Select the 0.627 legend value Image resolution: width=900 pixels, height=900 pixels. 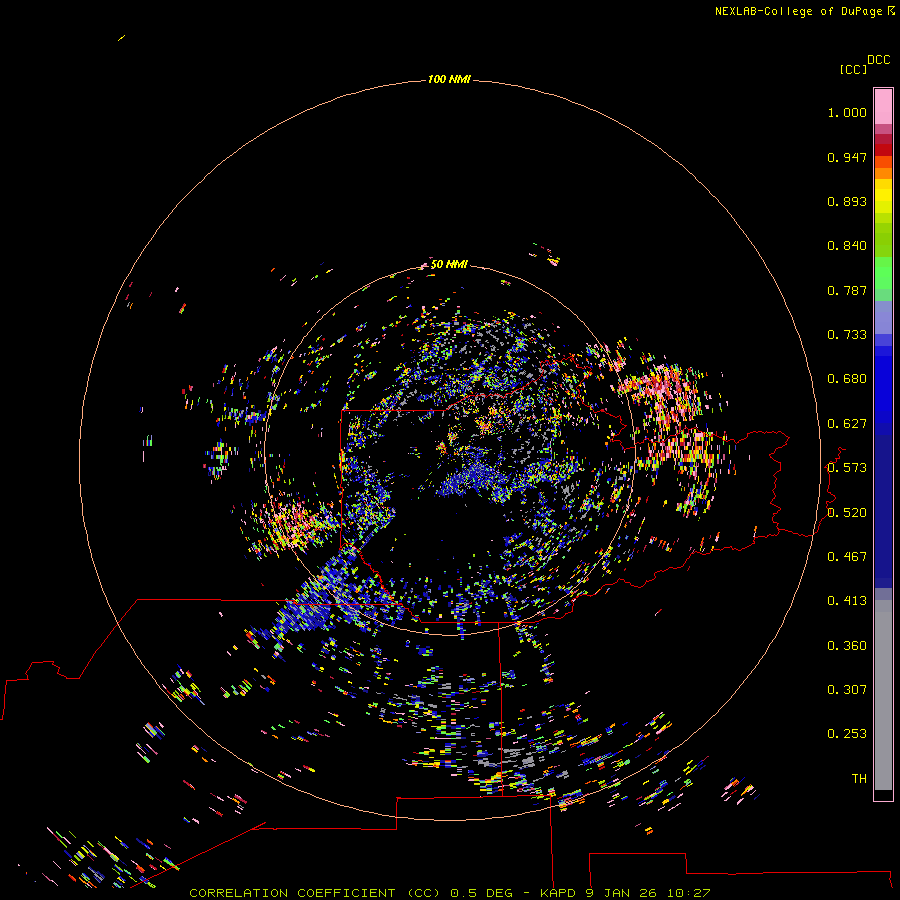[847, 424]
